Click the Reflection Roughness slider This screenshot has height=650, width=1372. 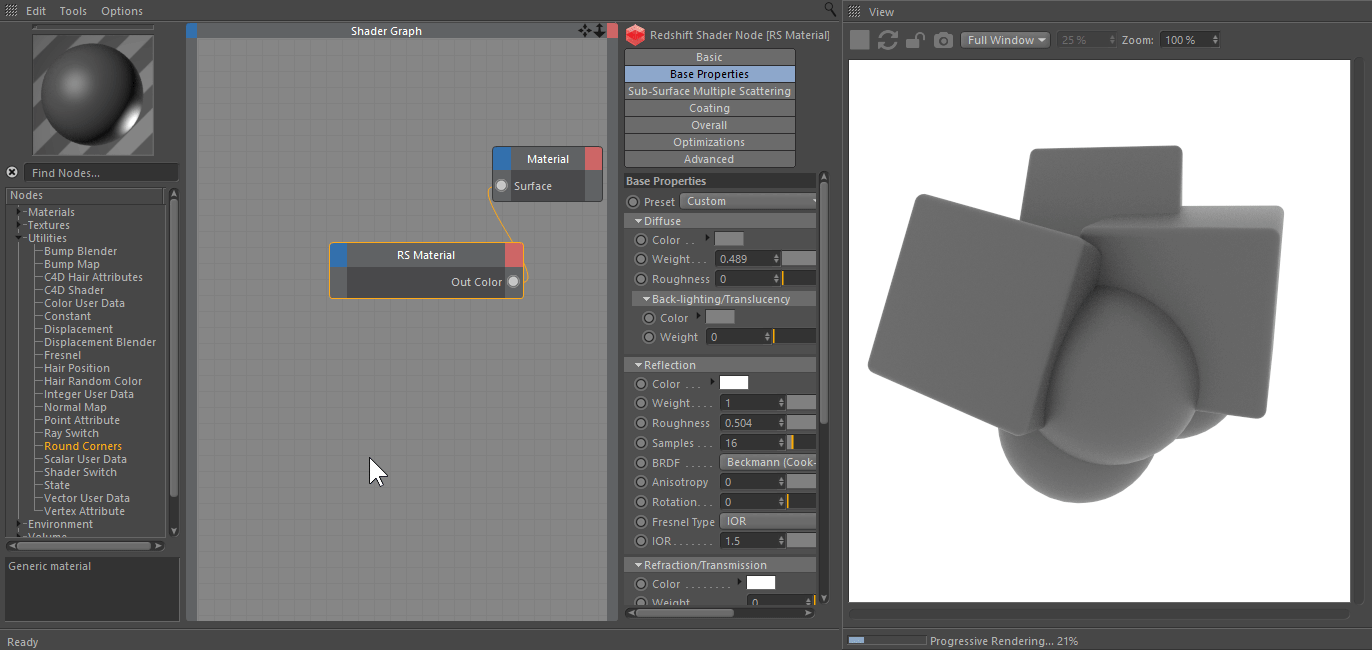coord(802,423)
